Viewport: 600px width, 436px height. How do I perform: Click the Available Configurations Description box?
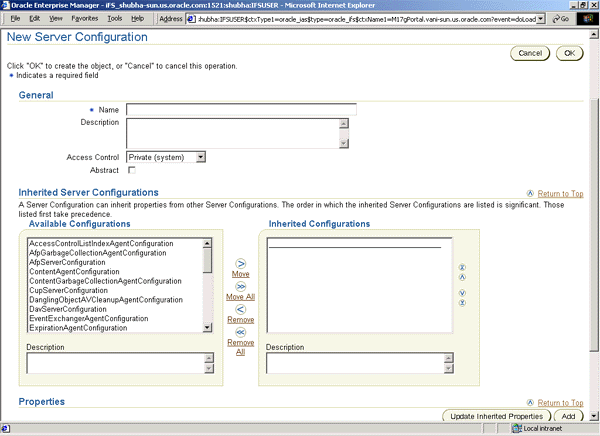(x=116, y=363)
